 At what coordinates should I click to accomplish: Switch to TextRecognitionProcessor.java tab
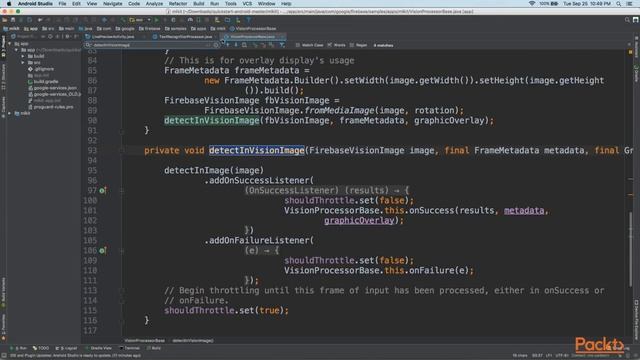185,37
